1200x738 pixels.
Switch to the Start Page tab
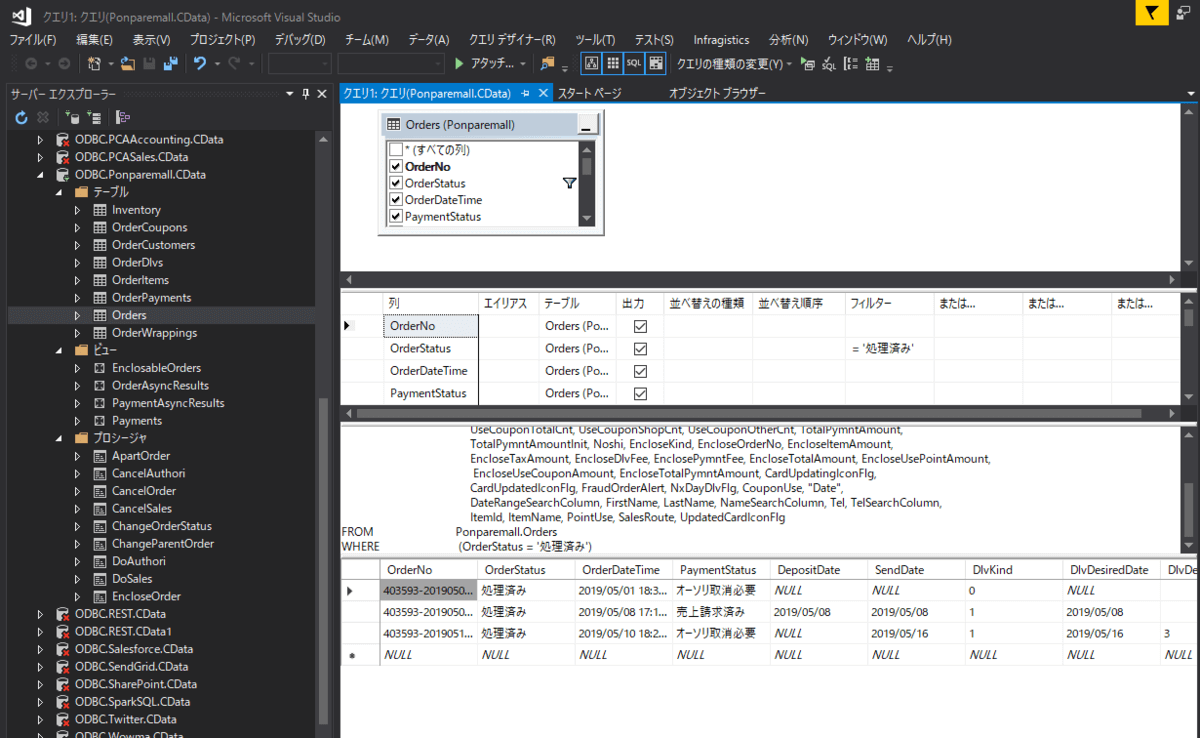[x=589, y=93]
